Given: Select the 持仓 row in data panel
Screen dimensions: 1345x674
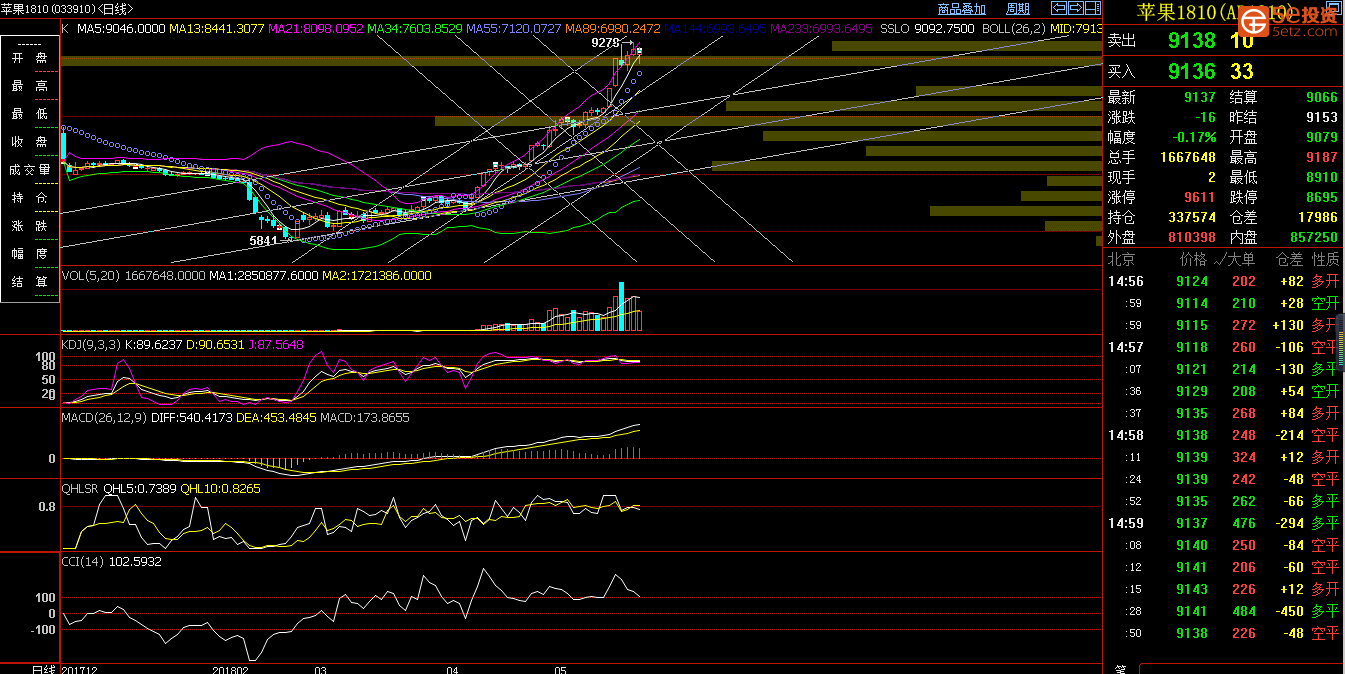Looking at the screenshot, I should click(29, 198).
